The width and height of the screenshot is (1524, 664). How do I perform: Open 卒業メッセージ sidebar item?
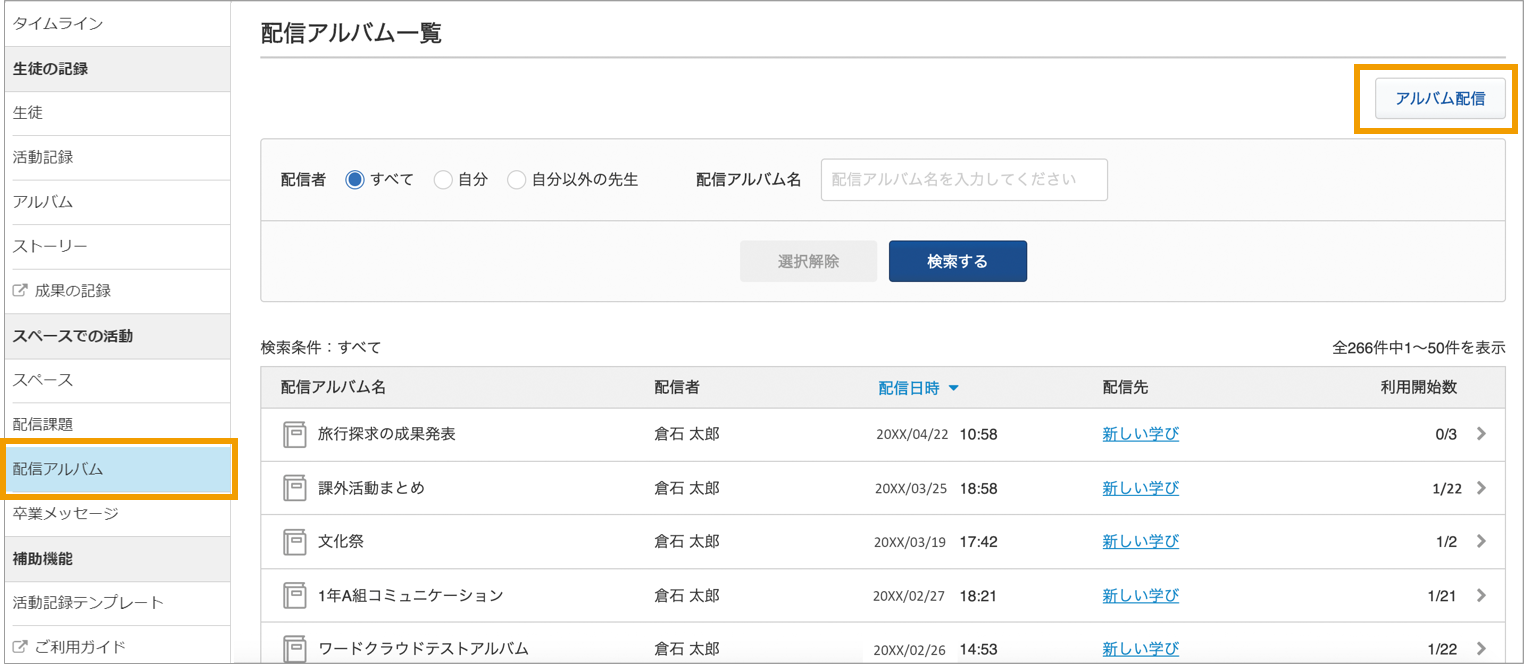116,514
